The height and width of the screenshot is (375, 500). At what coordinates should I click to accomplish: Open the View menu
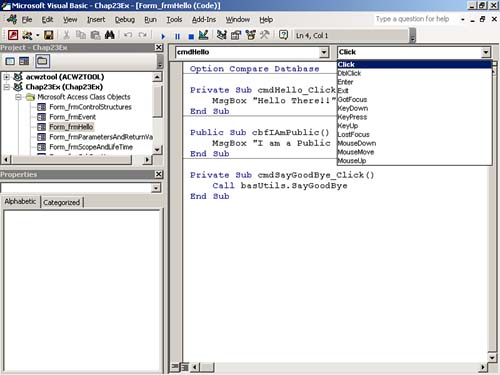pyautogui.click(x=70, y=20)
